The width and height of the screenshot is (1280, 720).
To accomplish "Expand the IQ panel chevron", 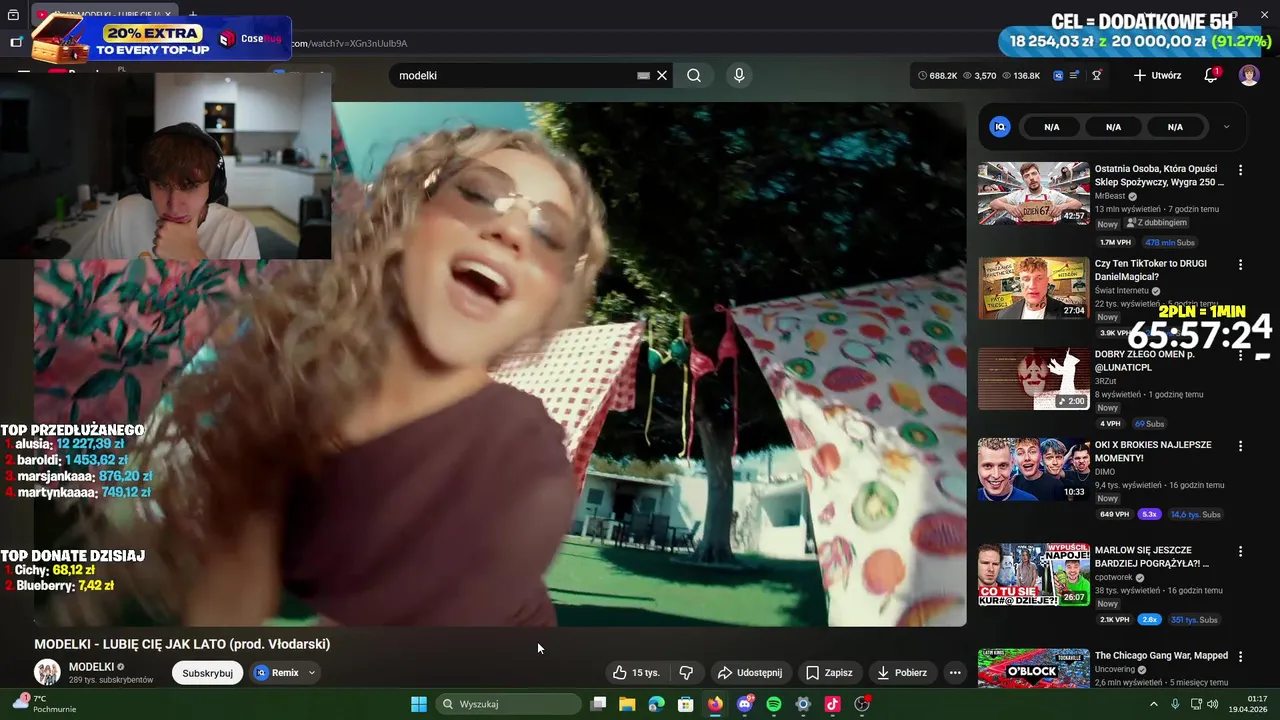I will tap(1226, 127).
